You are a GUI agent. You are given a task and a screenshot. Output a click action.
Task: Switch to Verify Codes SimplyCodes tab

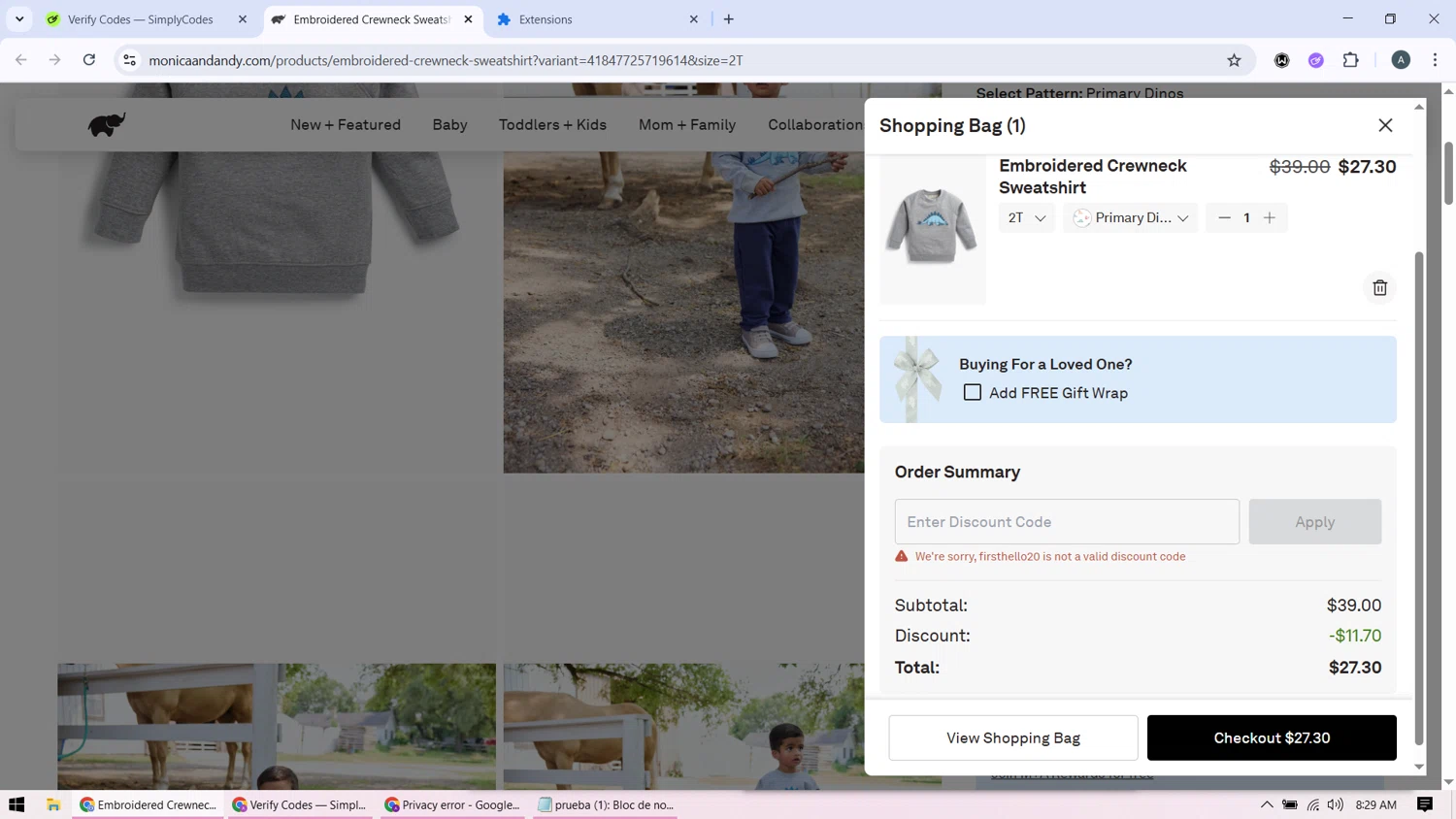pos(142,19)
